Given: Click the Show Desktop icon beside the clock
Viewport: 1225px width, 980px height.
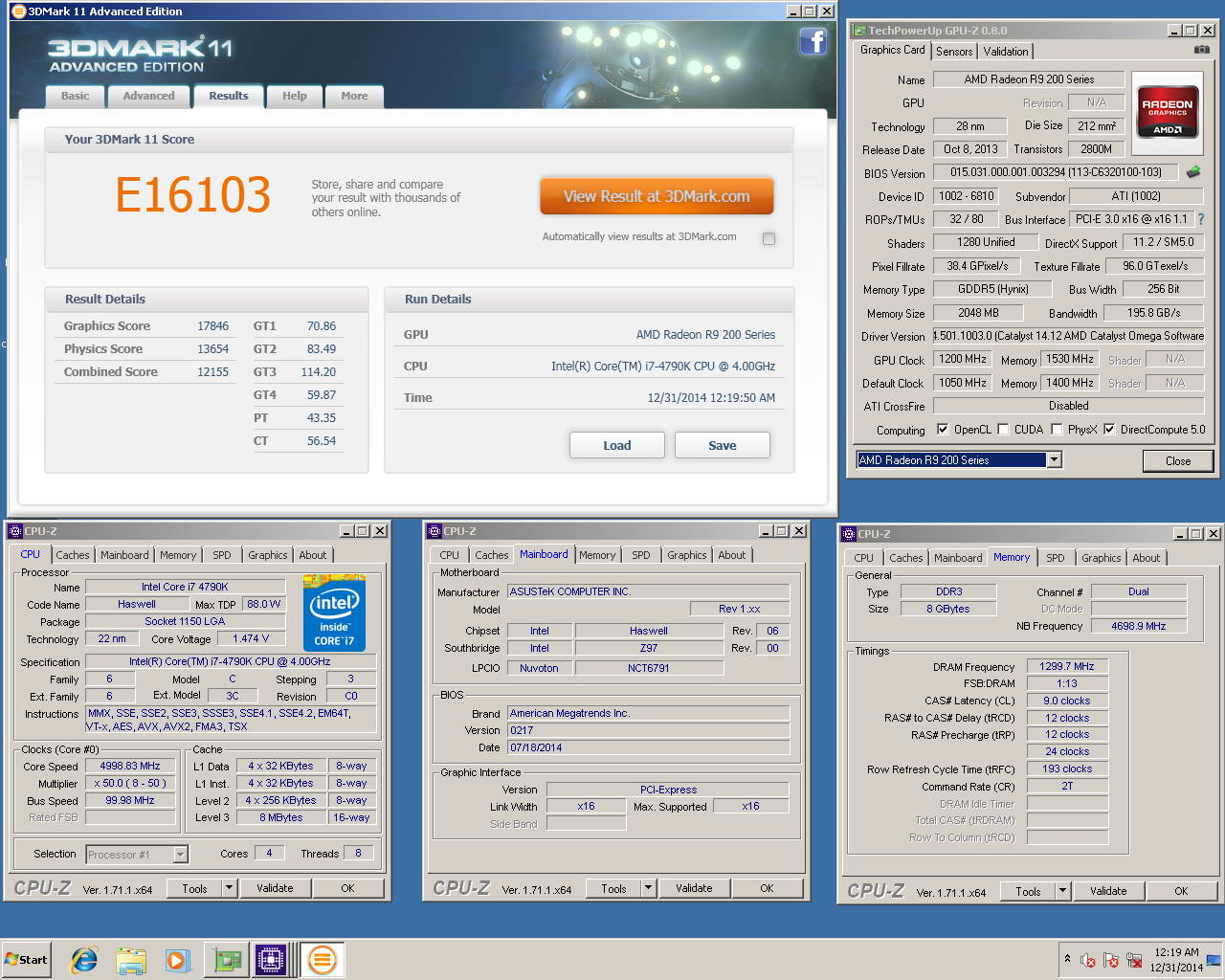Looking at the screenshot, I should coord(1214,960).
